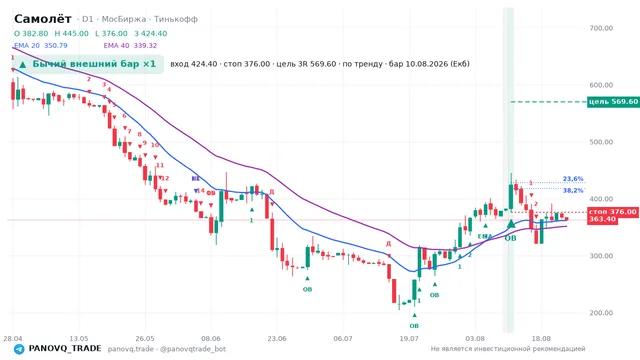This screenshot has height=360, width=640.
Task: Click the lowest OB marker near 19.07
Action: [x=414, y=326]
